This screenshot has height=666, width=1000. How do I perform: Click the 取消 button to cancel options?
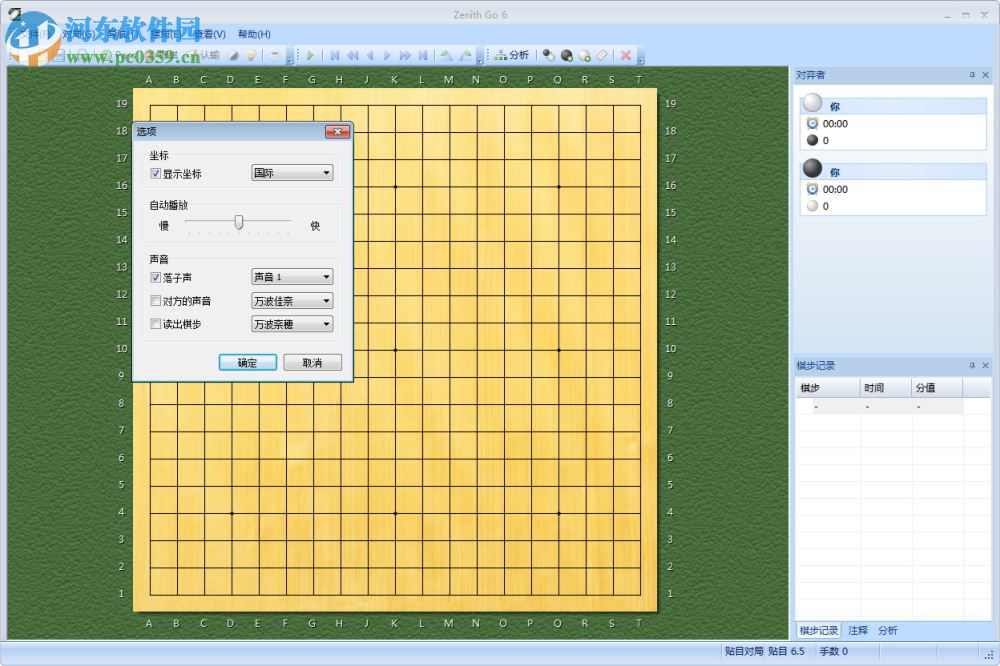[x=311, y=361]
